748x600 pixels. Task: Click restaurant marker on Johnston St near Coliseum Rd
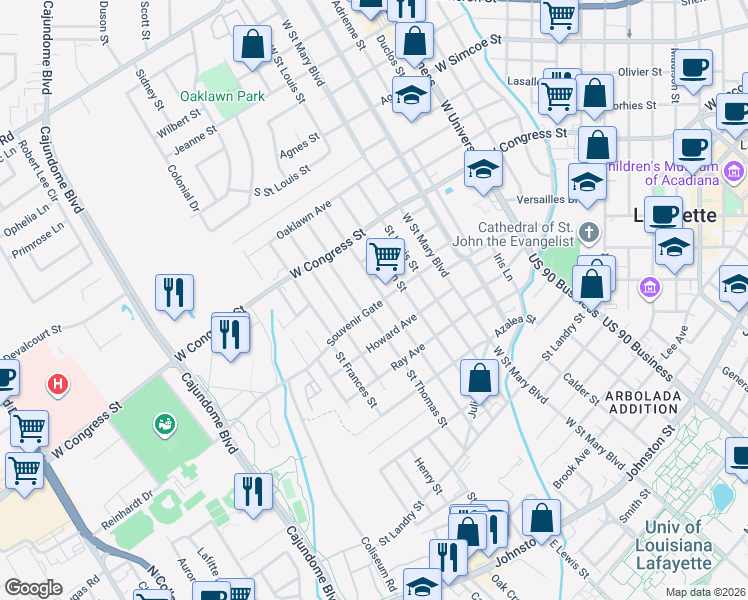448,561
